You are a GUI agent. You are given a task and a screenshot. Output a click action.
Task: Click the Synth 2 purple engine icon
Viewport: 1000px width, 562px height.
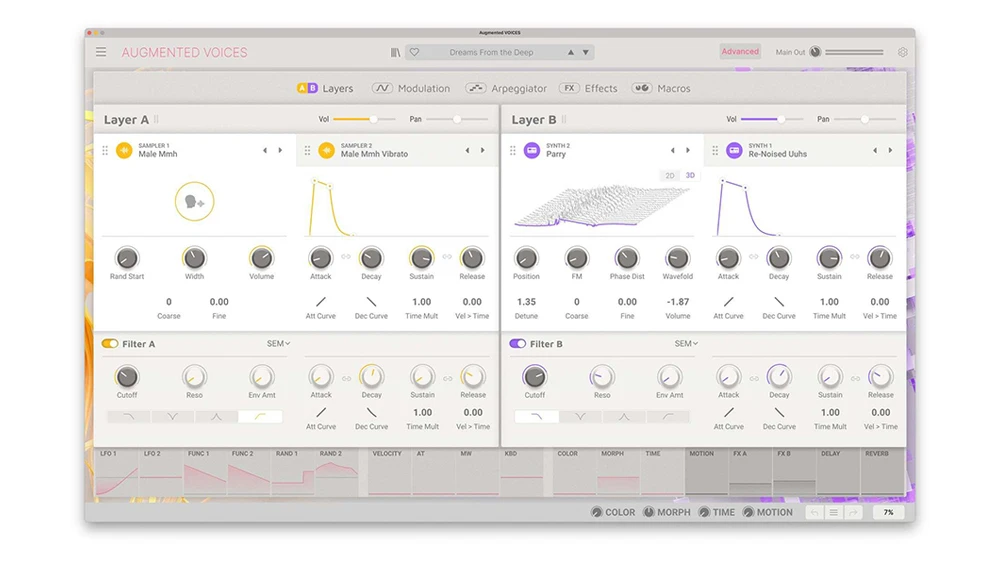pyautogui.click(x=532, y=150)
